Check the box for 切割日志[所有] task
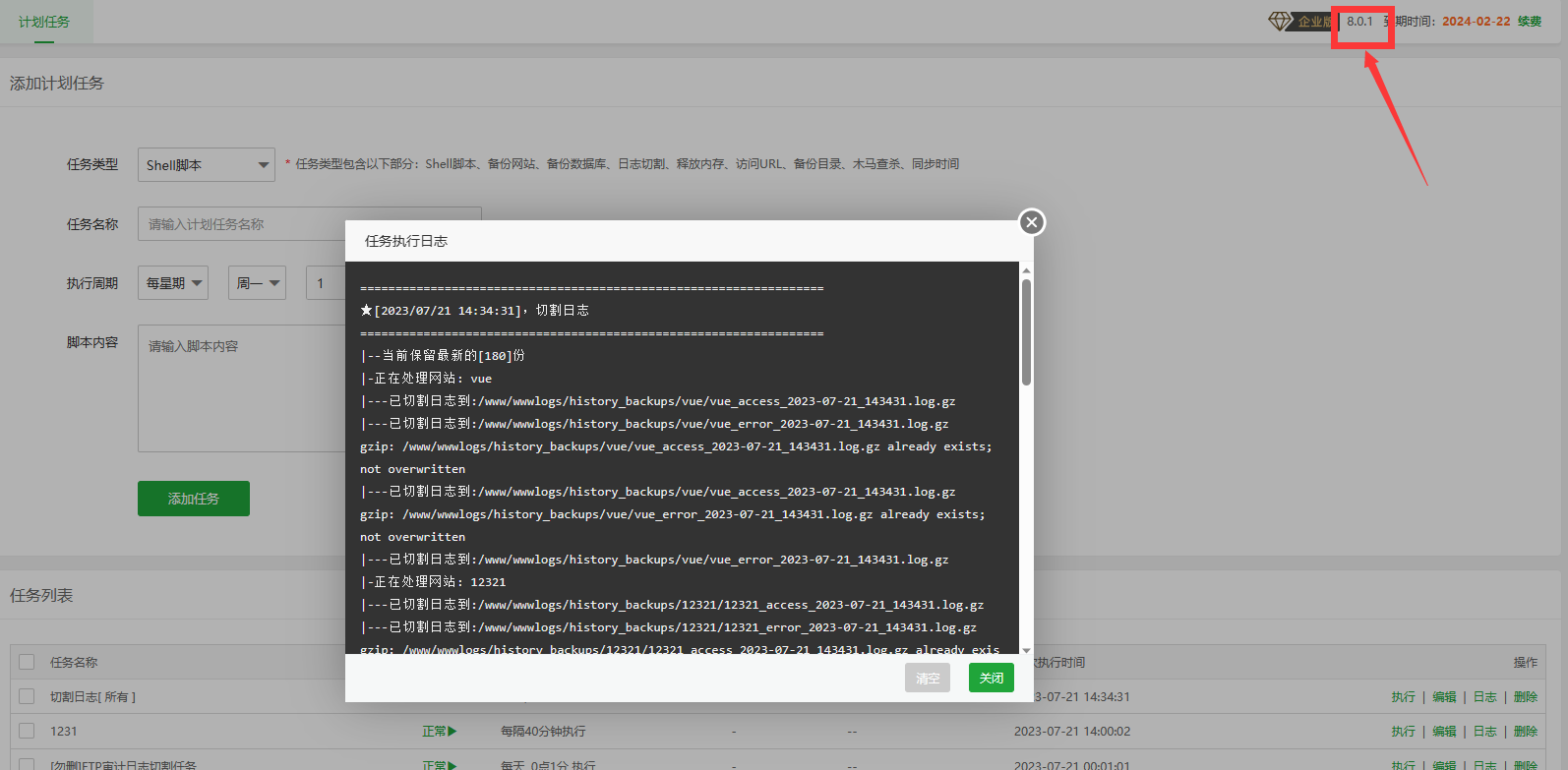The width and height of the screenshot is (1568, 770). (27, 696)
